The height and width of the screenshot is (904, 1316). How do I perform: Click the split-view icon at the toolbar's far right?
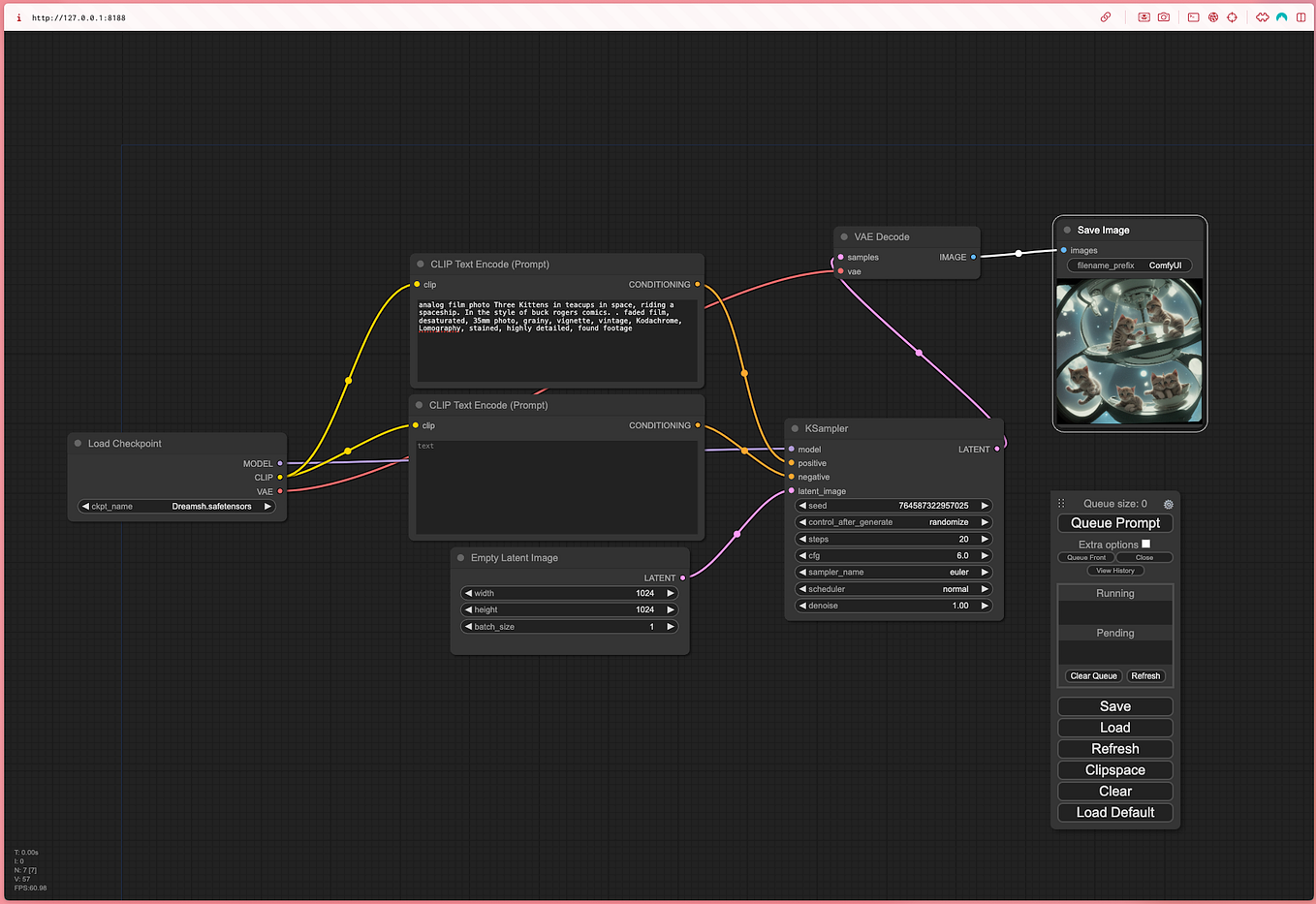coord(1301,16)
